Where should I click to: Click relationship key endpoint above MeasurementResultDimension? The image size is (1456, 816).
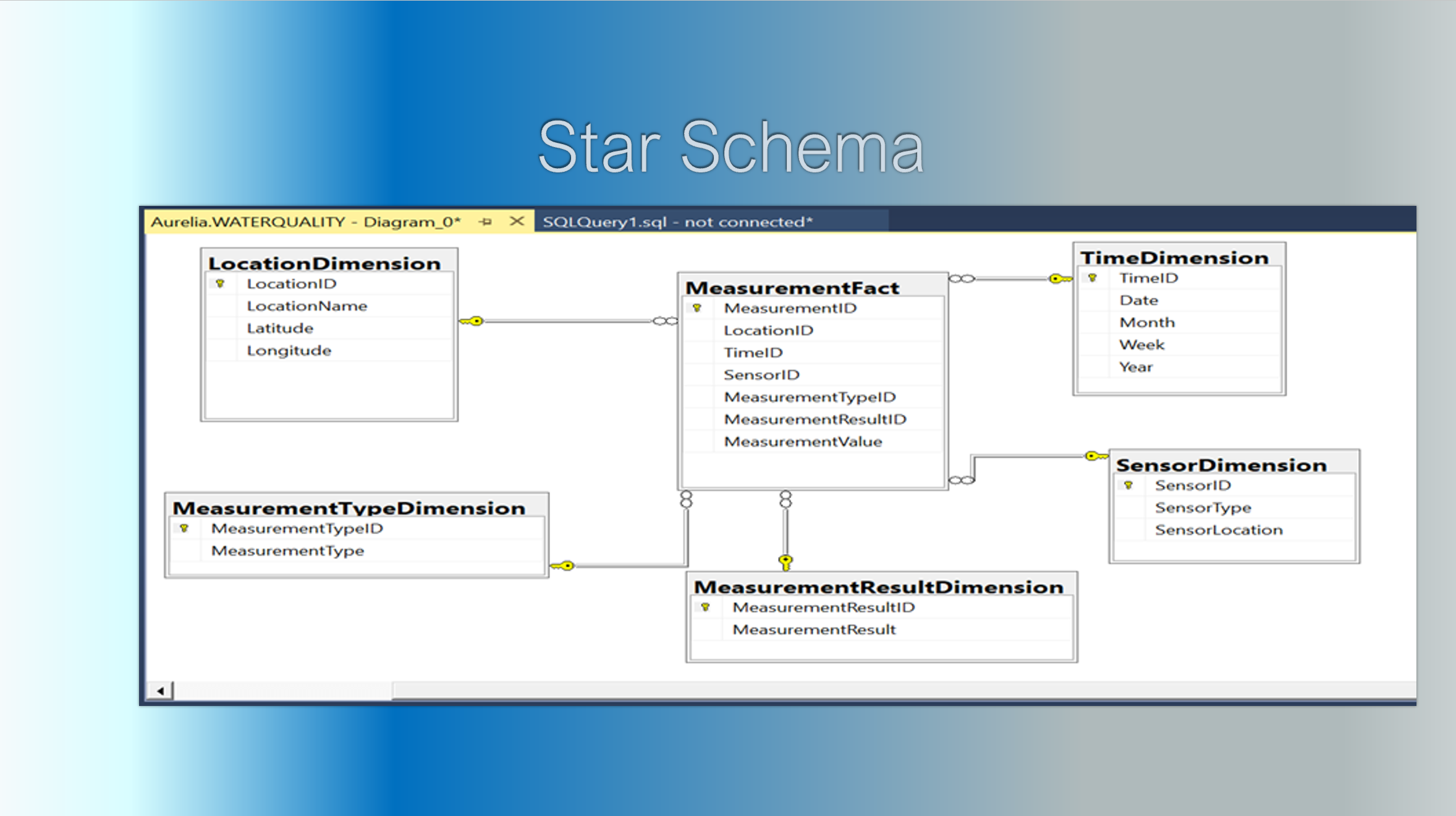[x=785, y=562]
